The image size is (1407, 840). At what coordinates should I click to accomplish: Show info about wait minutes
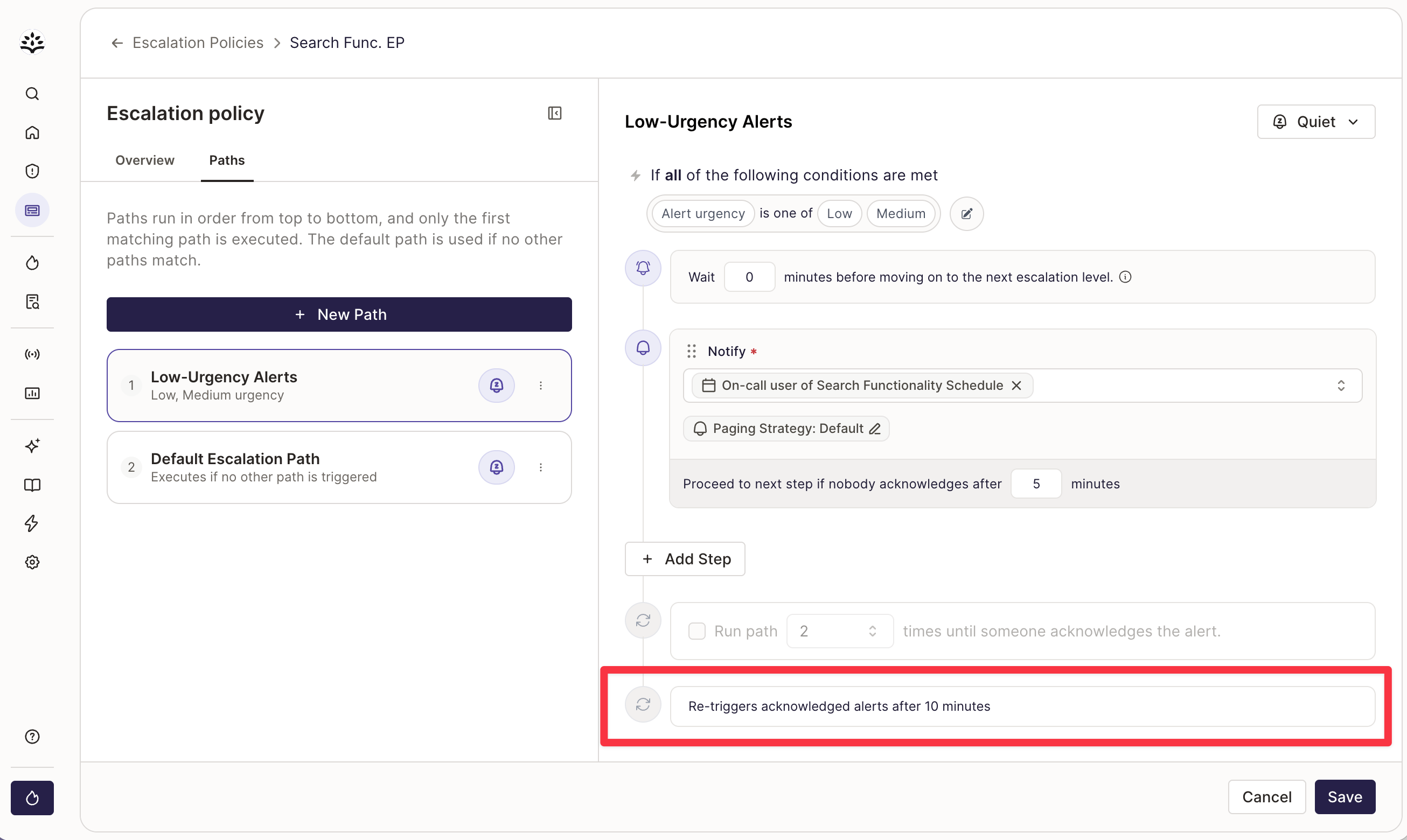click(1126, 277)
